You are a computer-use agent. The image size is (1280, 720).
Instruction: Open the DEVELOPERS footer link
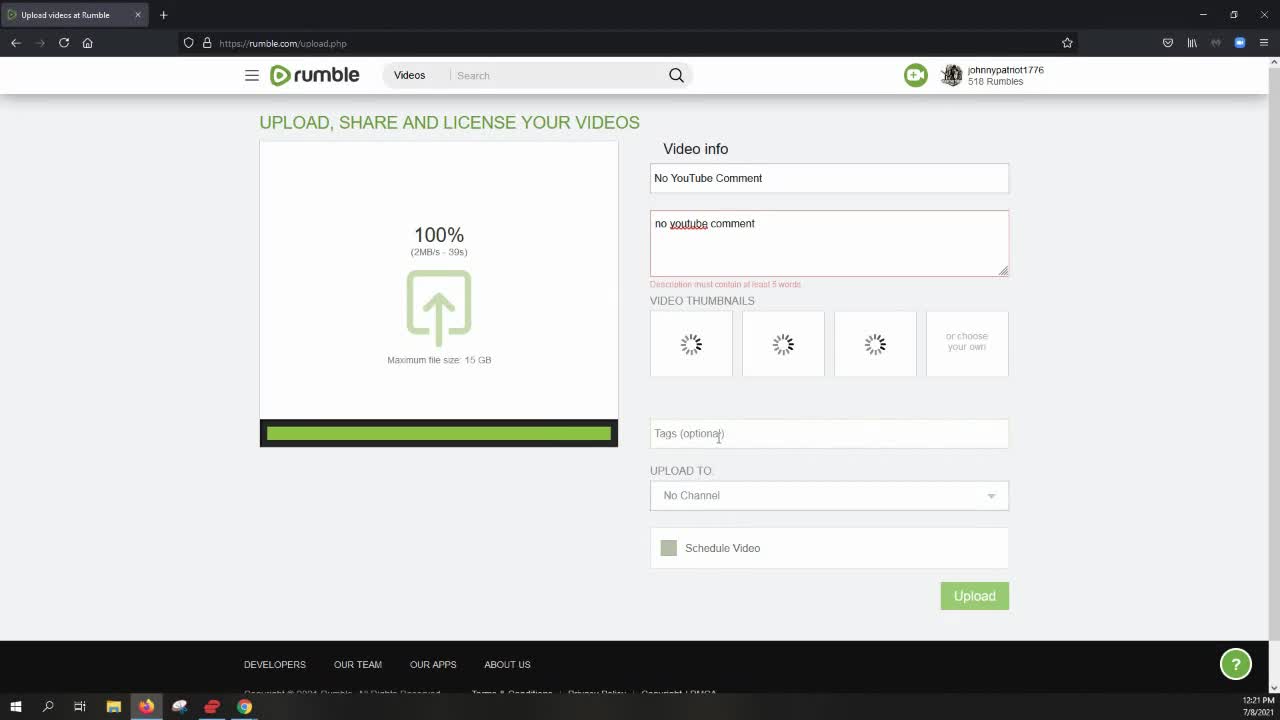pos(275,664)
